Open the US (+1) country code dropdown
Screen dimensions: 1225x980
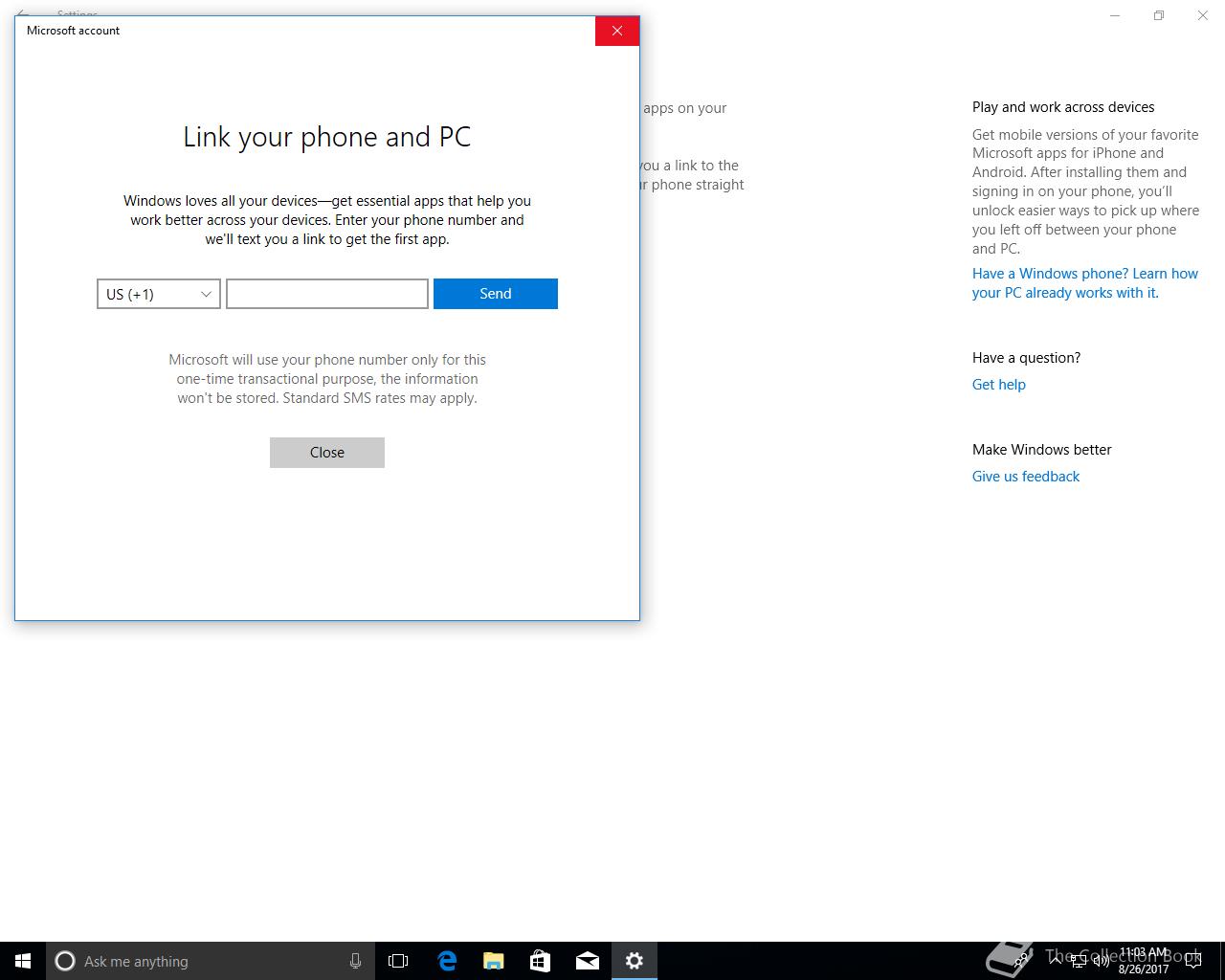point(159,294)
